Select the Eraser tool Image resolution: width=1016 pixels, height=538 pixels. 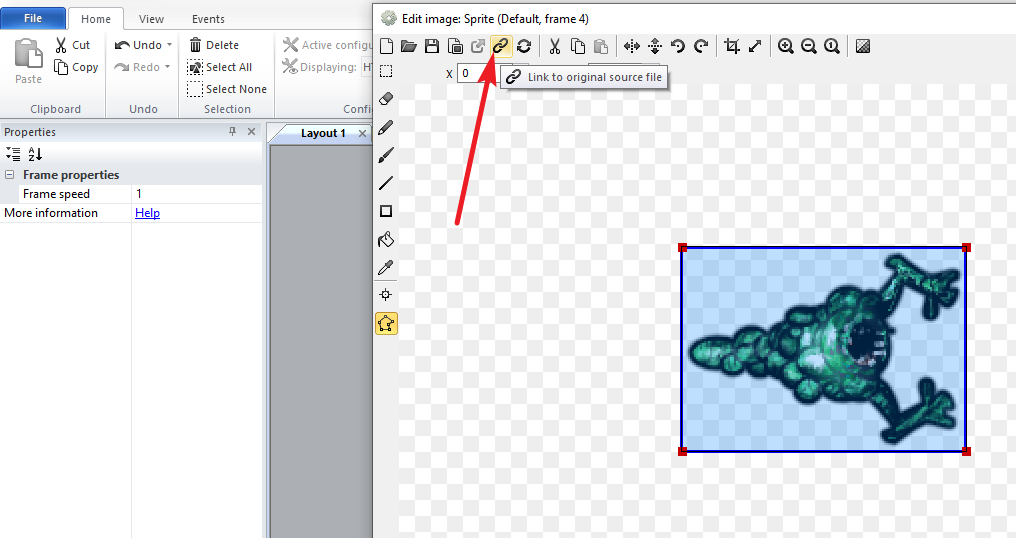click(386, 99)
